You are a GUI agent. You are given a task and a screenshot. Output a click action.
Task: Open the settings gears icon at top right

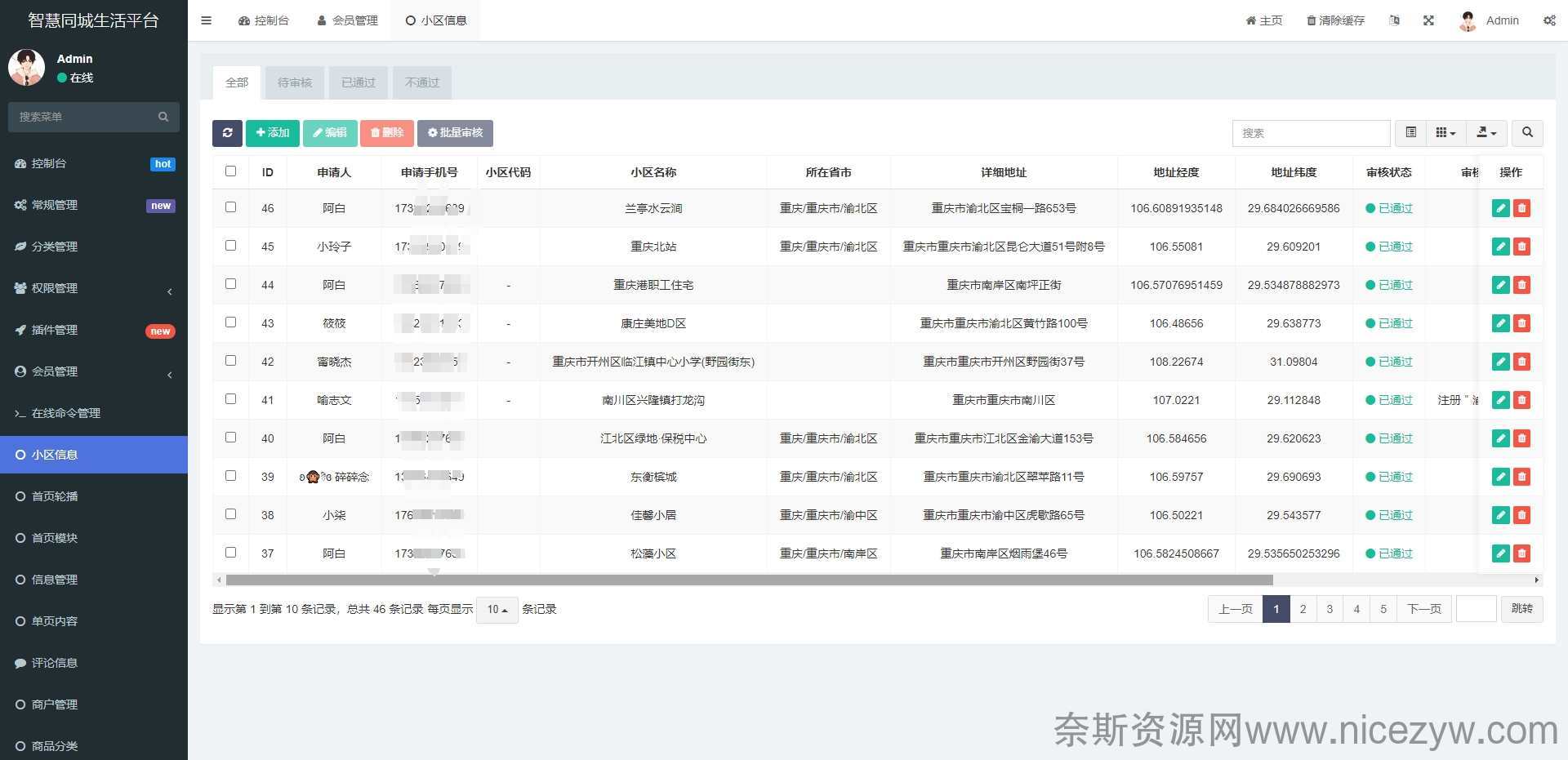[1549, 20]
